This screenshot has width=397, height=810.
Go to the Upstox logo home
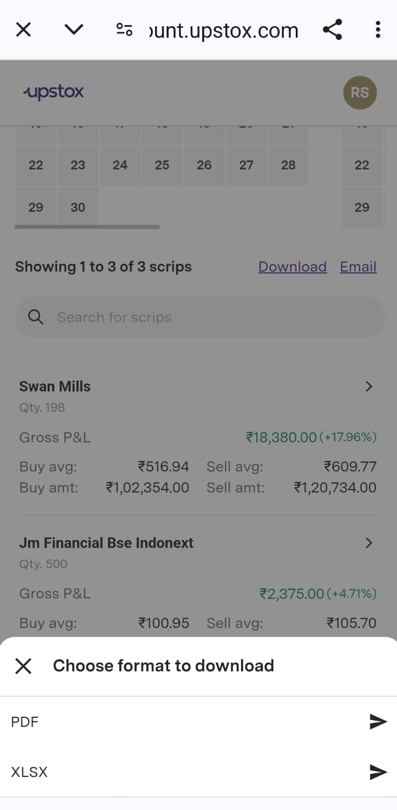pyautogui.click(x=54, y=92)
